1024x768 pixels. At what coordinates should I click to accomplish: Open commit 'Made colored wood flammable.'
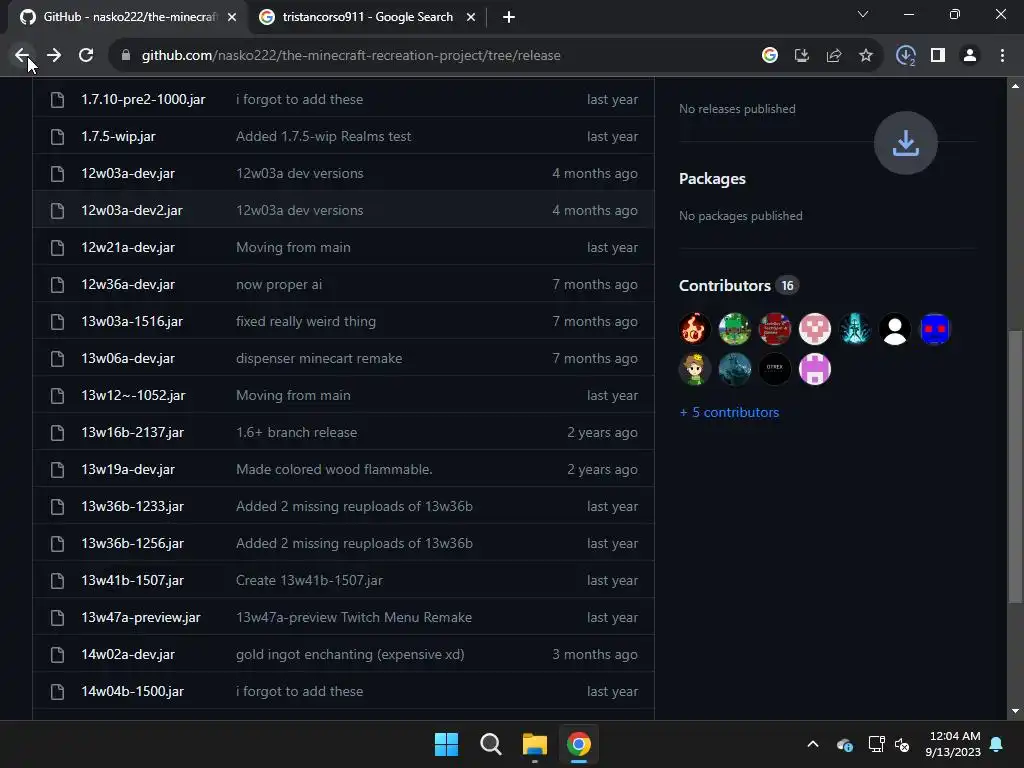(x=334, y=470)
